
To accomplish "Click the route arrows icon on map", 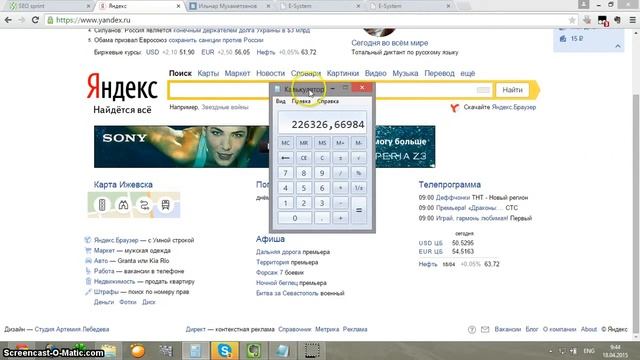I will pyautogui.click(x=144, y=205).
